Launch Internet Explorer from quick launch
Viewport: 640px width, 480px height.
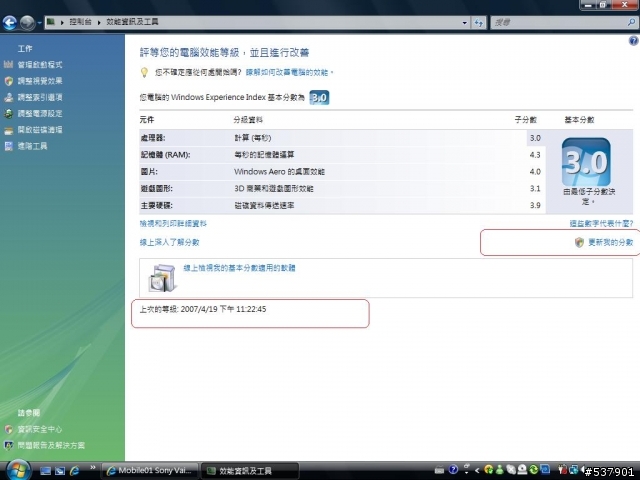75,471
